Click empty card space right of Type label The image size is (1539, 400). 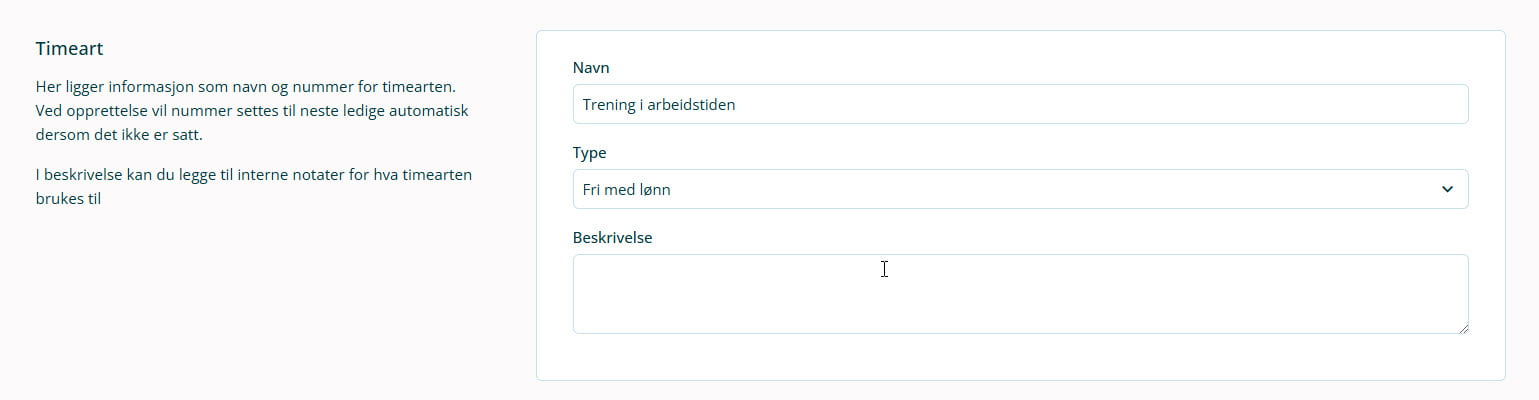pos(1000,153)
